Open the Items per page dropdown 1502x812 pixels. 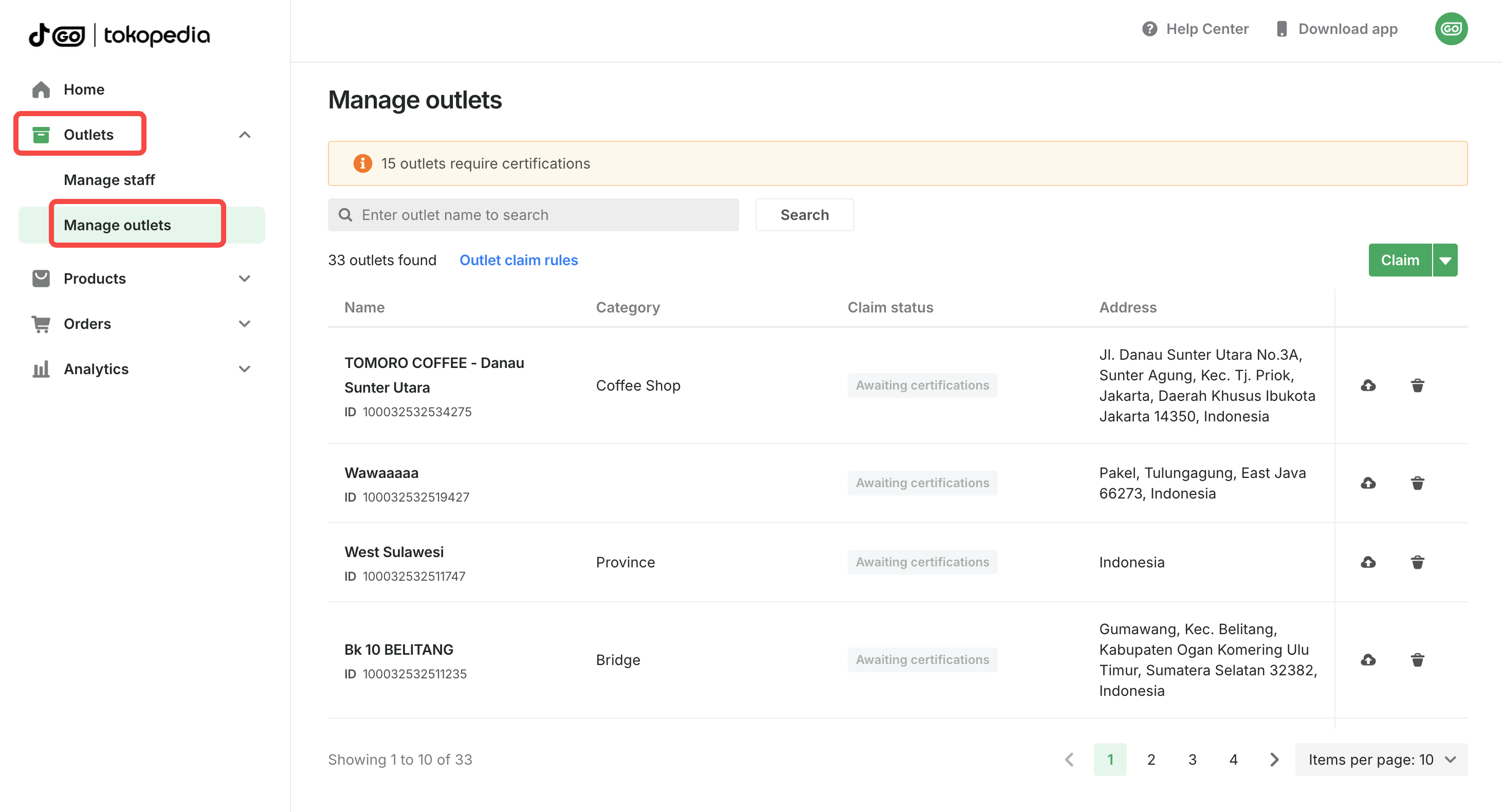tap(1380, 759)
